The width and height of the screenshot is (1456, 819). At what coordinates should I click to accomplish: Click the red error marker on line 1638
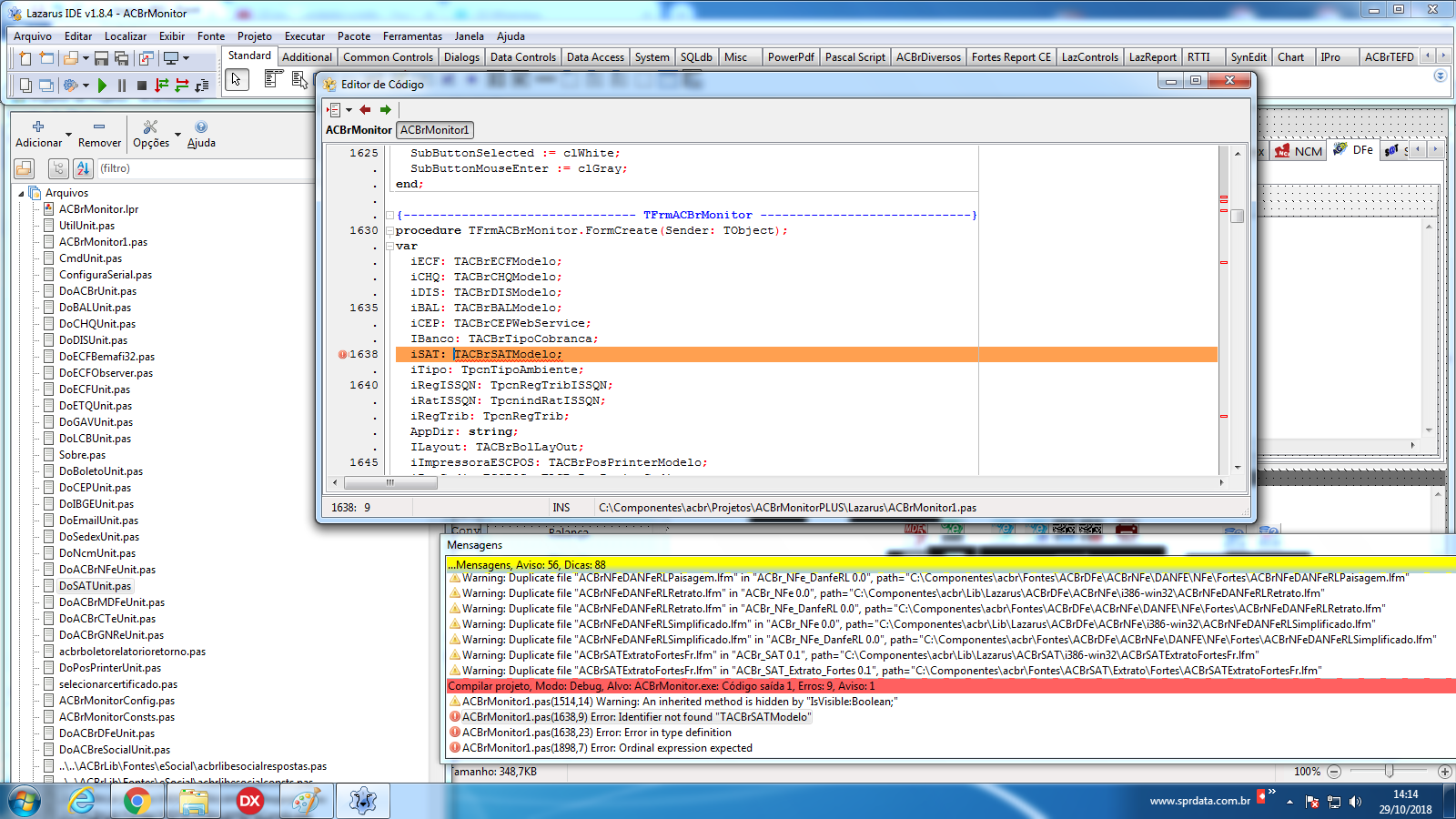[x=343, y=355]
